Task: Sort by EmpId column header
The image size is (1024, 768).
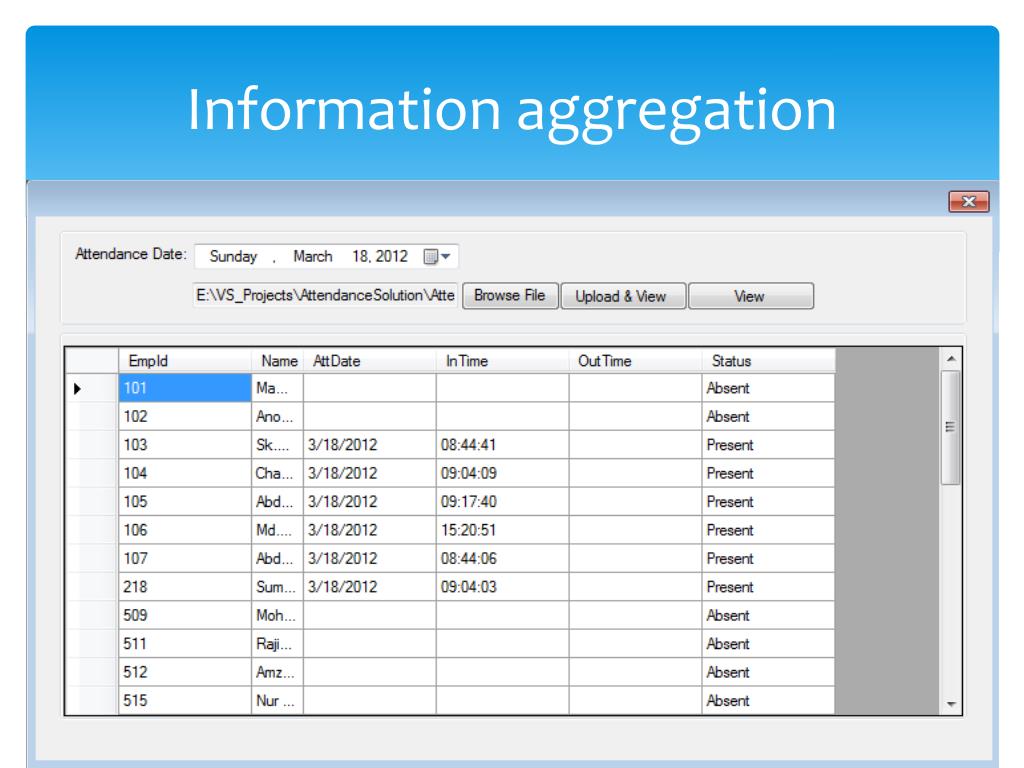Action: pyautogui.click(x=185, y=361)
